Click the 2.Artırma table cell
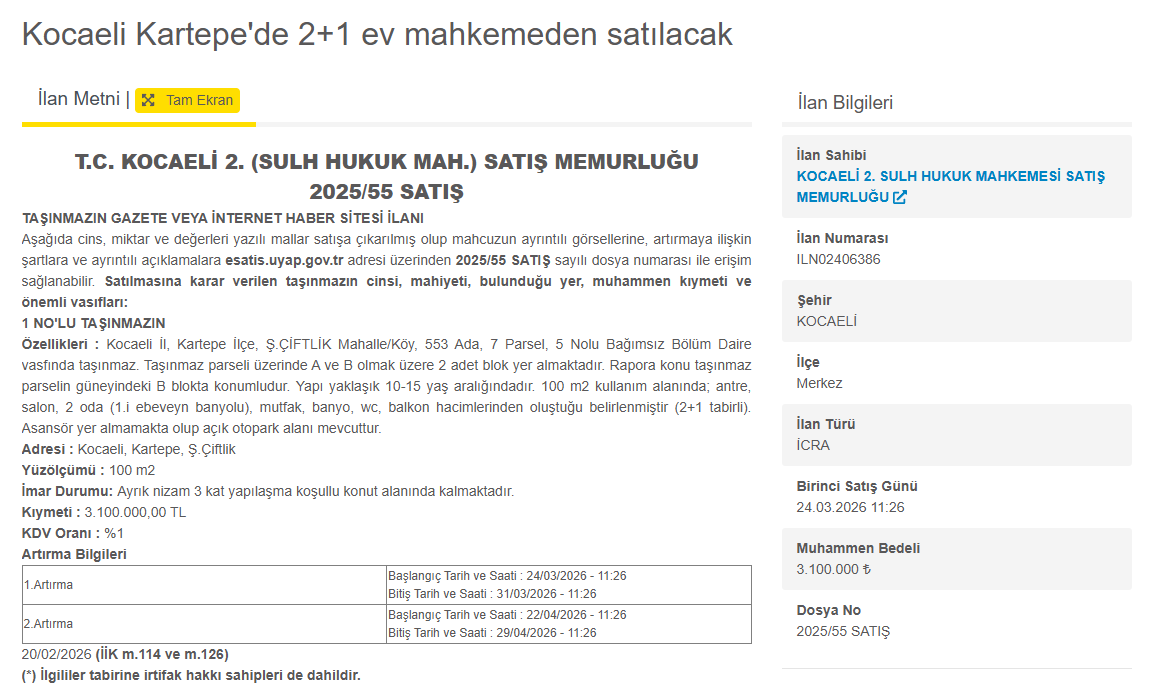The height and width of the screenshot is (689, 1154). (205, 624)
